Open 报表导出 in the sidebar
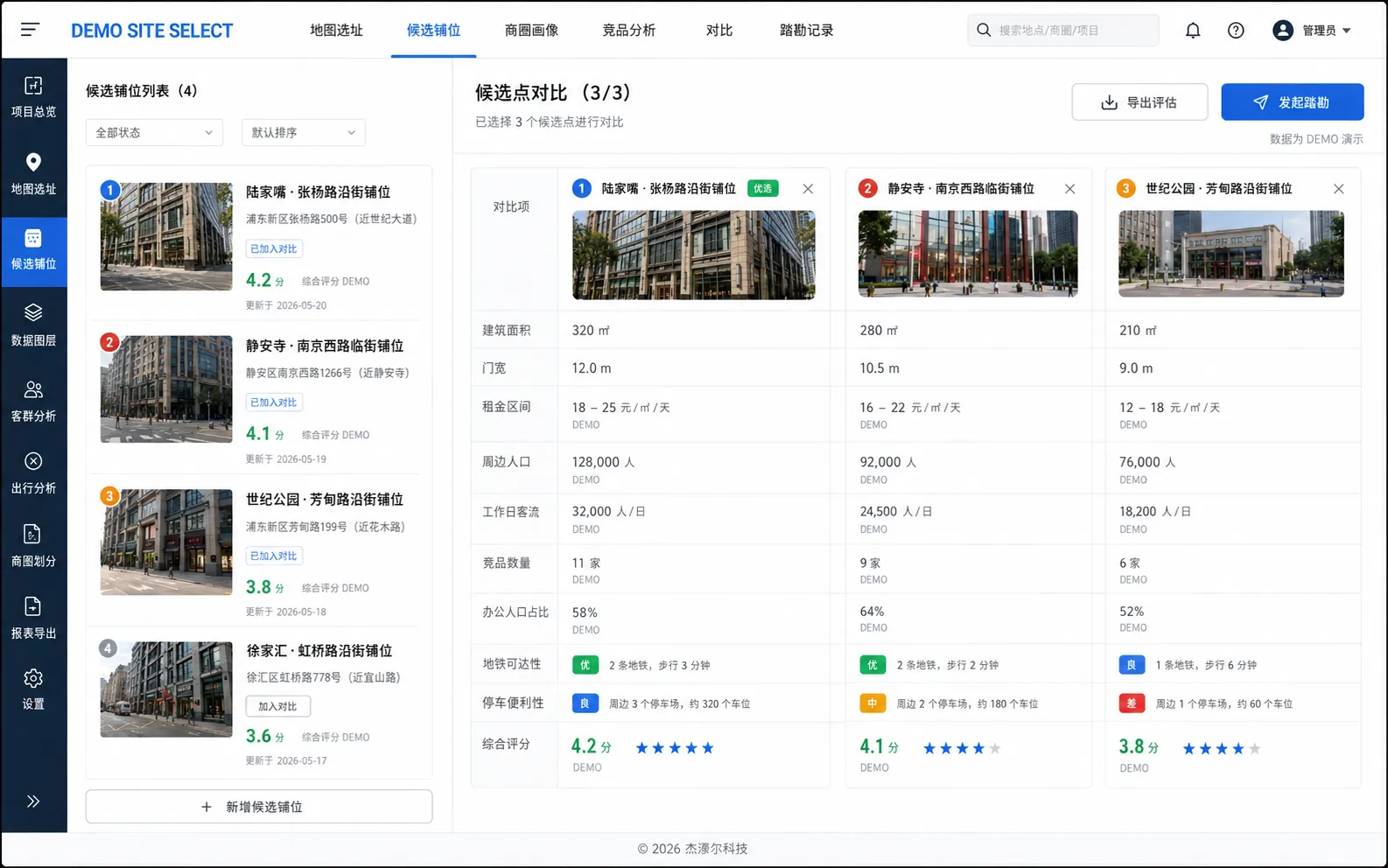This screenshot has width=1388, height=868. click(x=33, y=619)
